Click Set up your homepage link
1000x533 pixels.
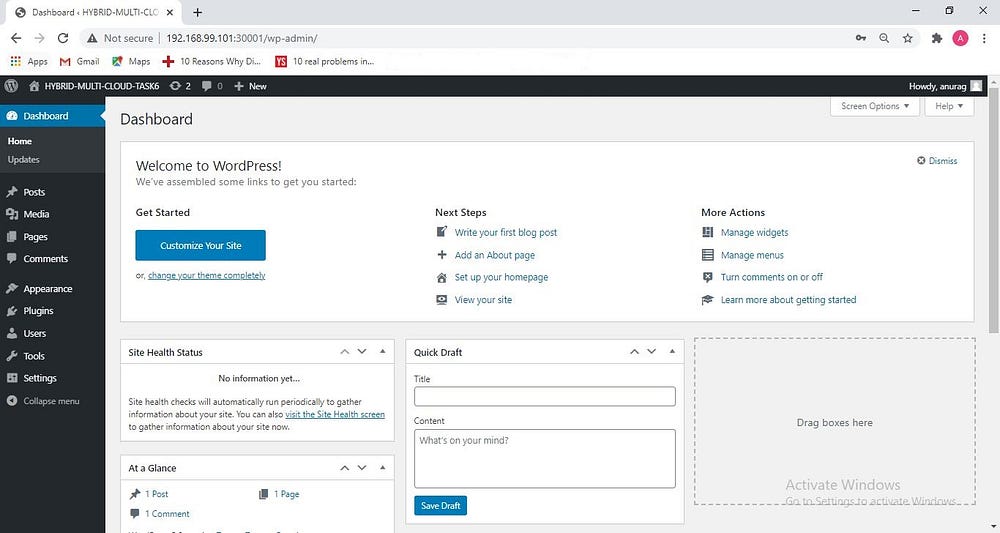(x=501, y=277)
